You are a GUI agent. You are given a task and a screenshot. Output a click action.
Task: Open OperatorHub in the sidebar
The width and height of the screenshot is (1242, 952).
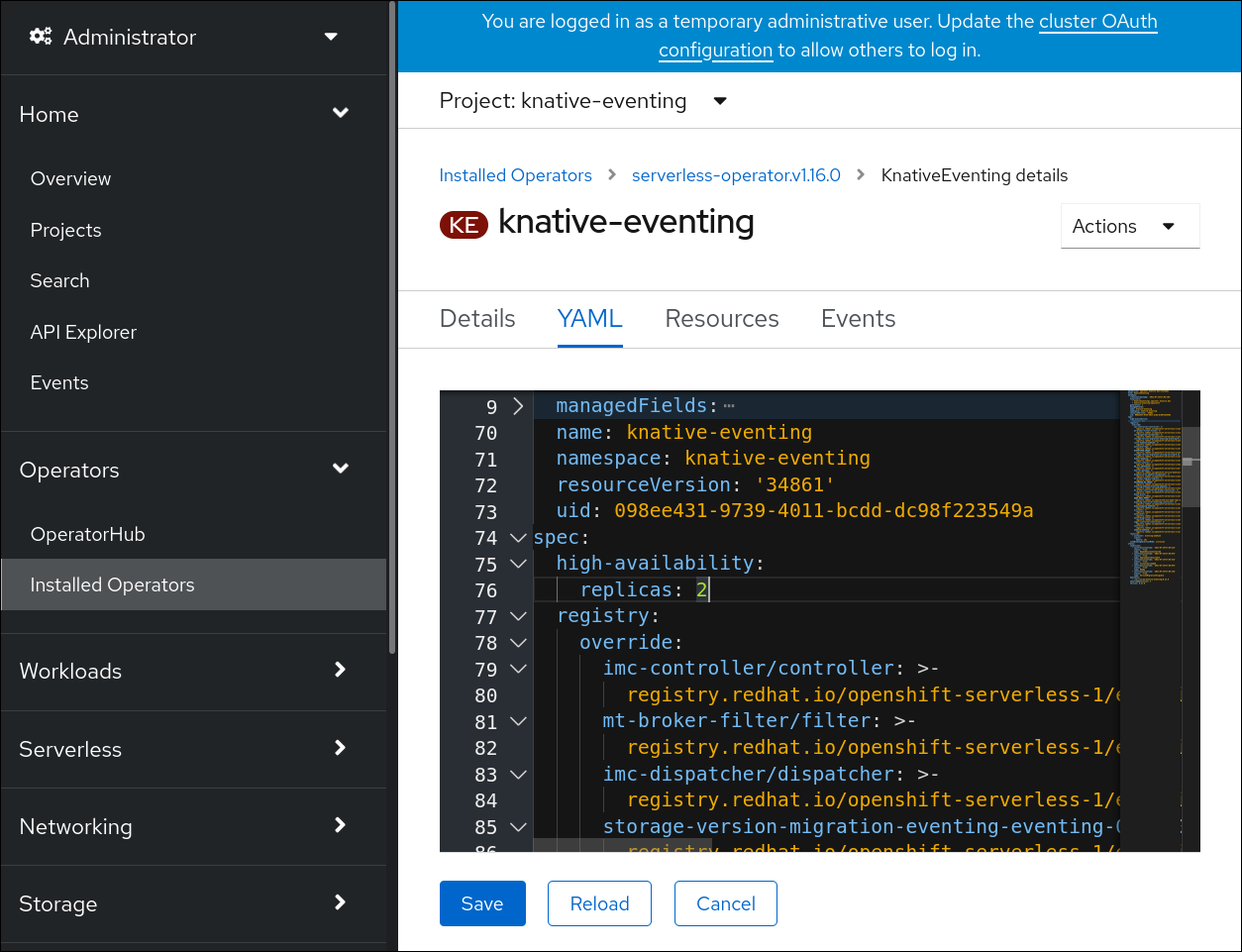coord(87,534)
